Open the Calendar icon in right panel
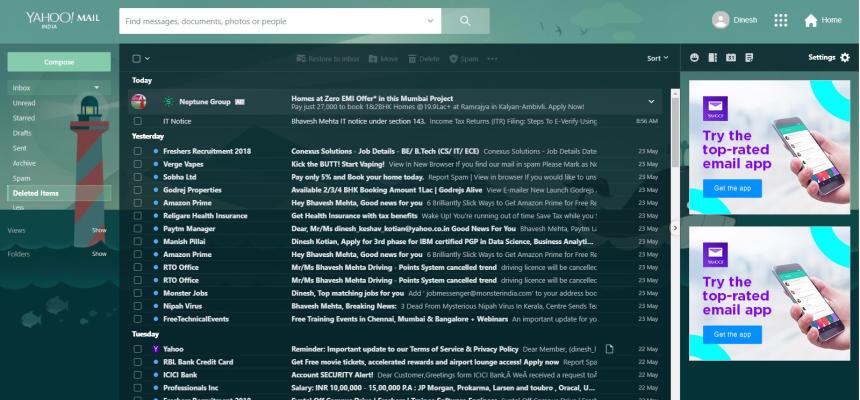Viewport: 860px width, 400px height. (731, 57)
